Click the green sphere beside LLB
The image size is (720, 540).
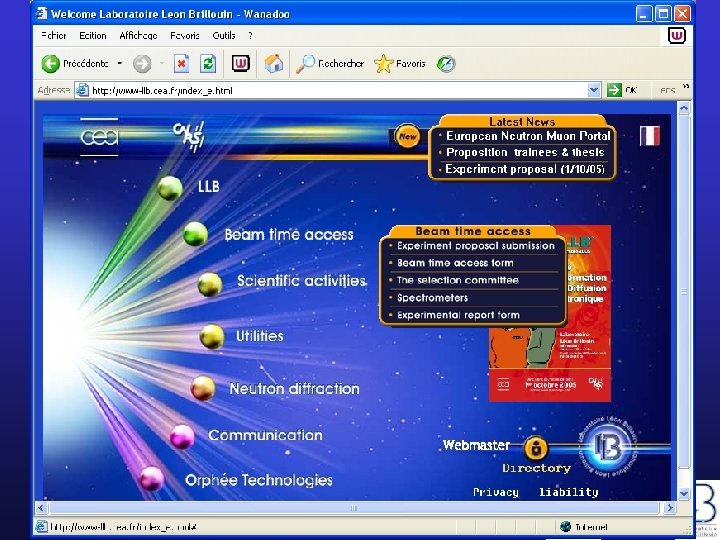coord(170,188)
